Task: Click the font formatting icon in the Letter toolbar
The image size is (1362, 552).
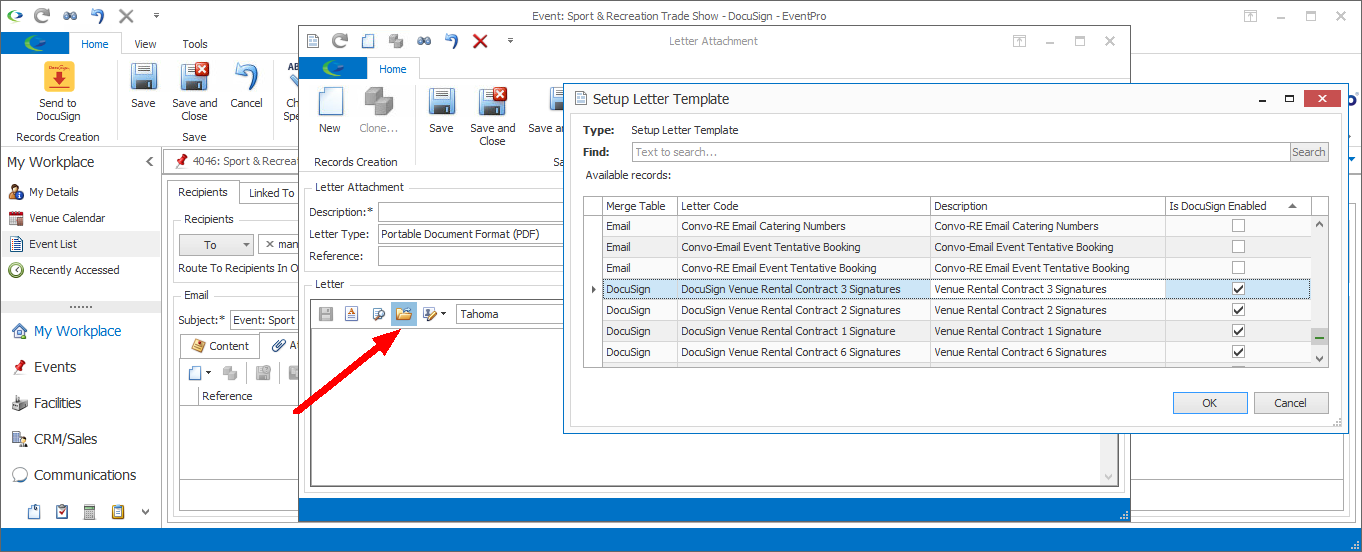Action: (351, 314)
